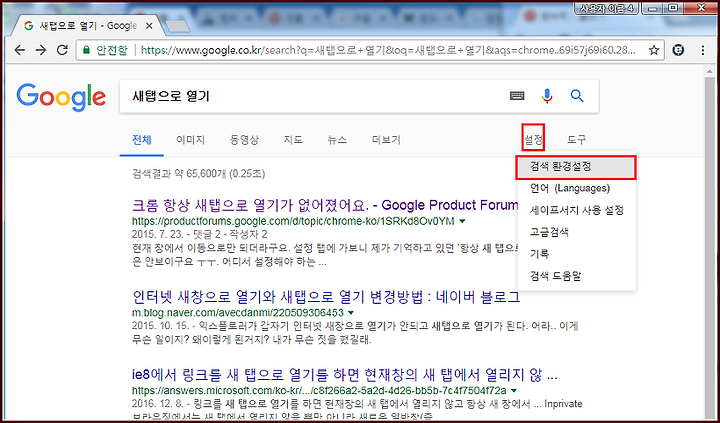Open result ie8에서 링크를 새 탭으로 열기를 하면

point(344,375)
